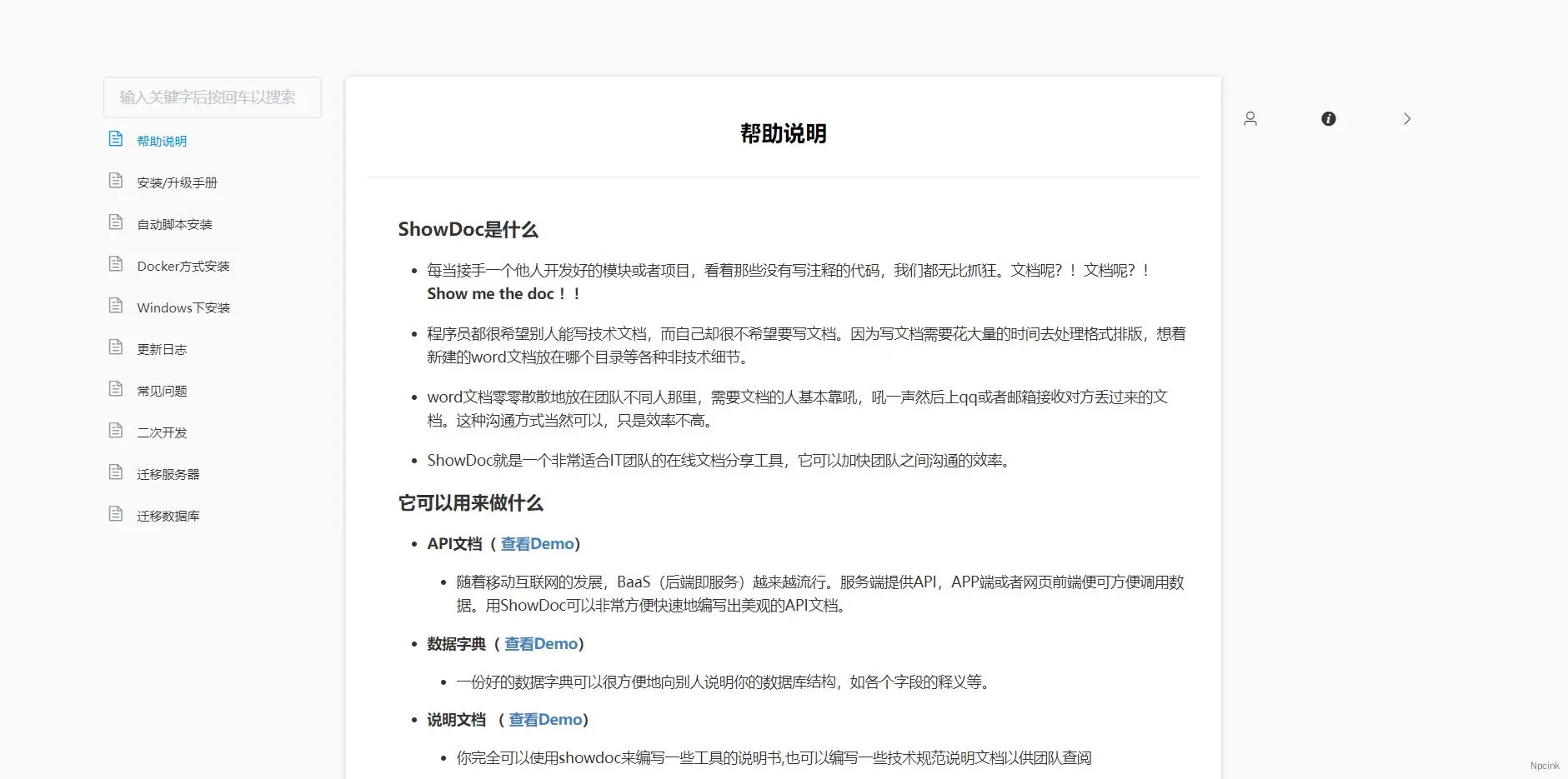Screen dimensions: 1568x779
Task: Focus the keyword search input field
Action: [x=212, y=97]
